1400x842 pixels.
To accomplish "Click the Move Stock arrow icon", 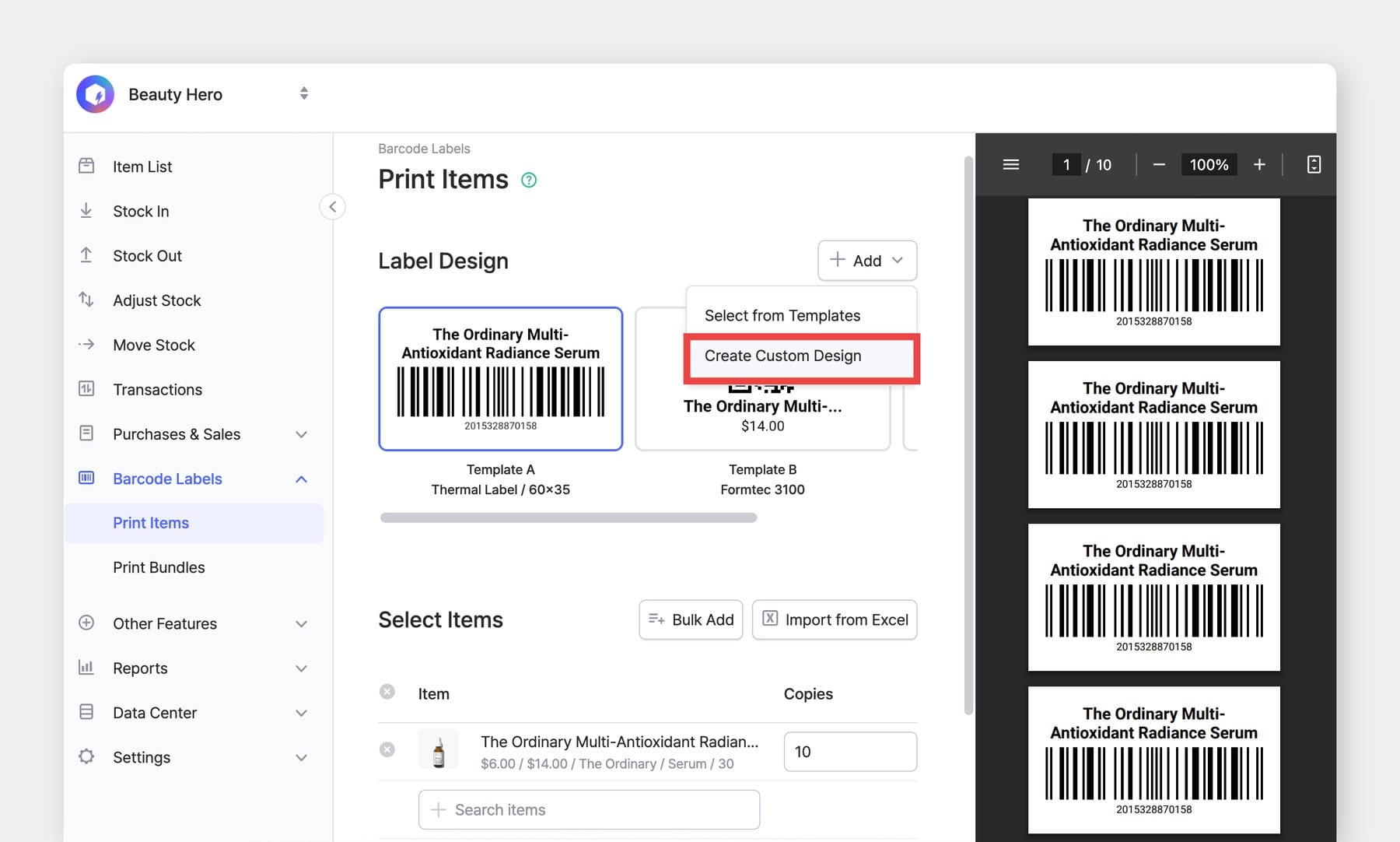I will coord(86,345).
